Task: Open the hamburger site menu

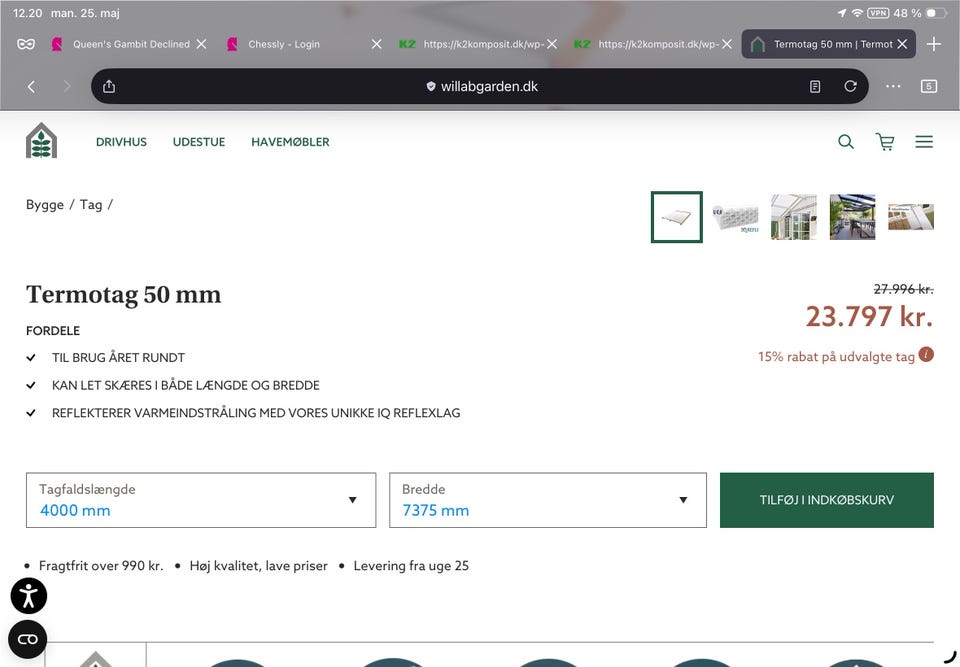Action: [924, 142]
